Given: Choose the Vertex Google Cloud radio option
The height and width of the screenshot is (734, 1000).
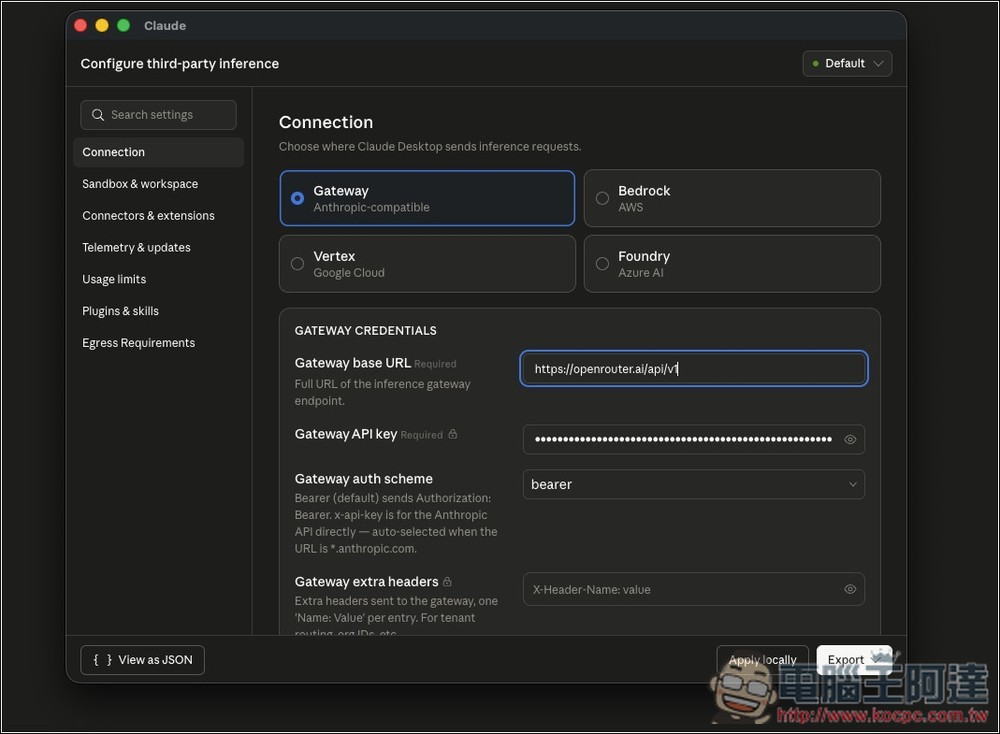Looking at the screenshot, I should pos(297,264).
